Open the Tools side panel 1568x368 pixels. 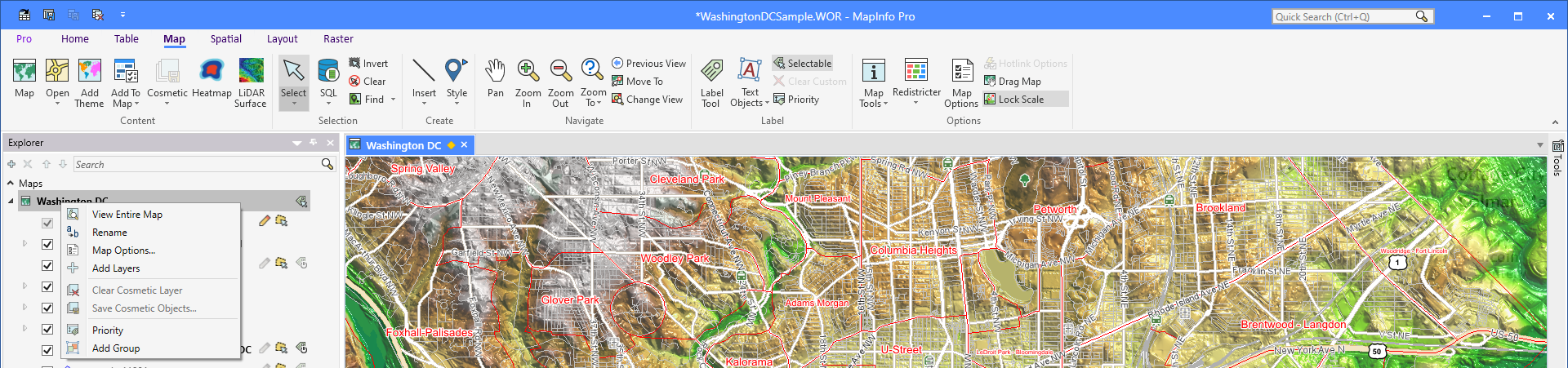pyautogui.click(x=1557, y=157)
